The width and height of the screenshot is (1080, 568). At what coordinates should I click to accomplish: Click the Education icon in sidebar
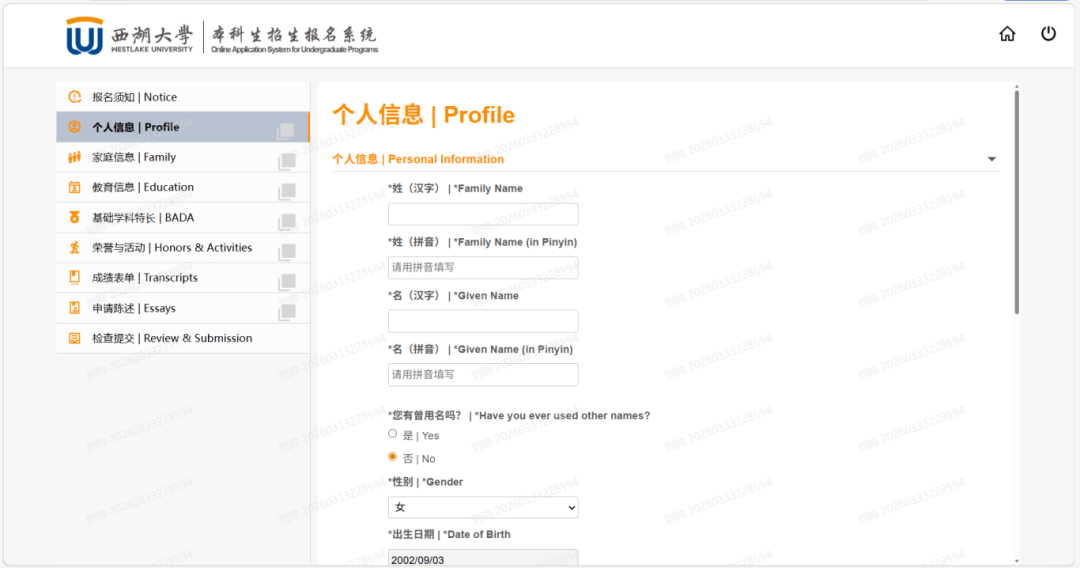(x=74, y=187)
